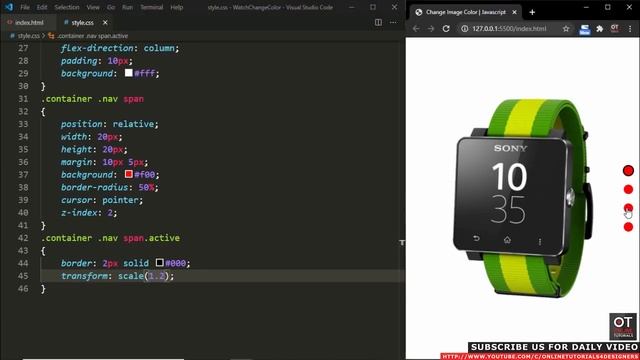Click the cursor: pointer line

coord(102,200)
